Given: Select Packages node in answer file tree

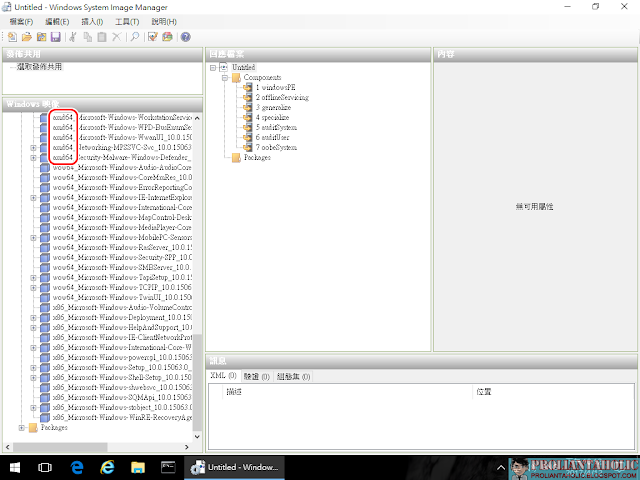Looking at the screenshot, I should click(x=257, y=158).
